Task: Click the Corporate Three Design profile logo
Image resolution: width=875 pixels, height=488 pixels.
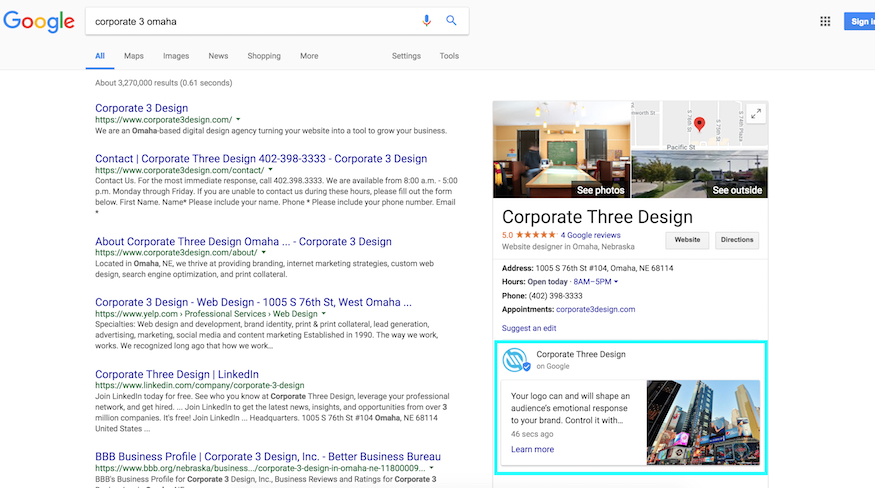Action: coord(516,361)
